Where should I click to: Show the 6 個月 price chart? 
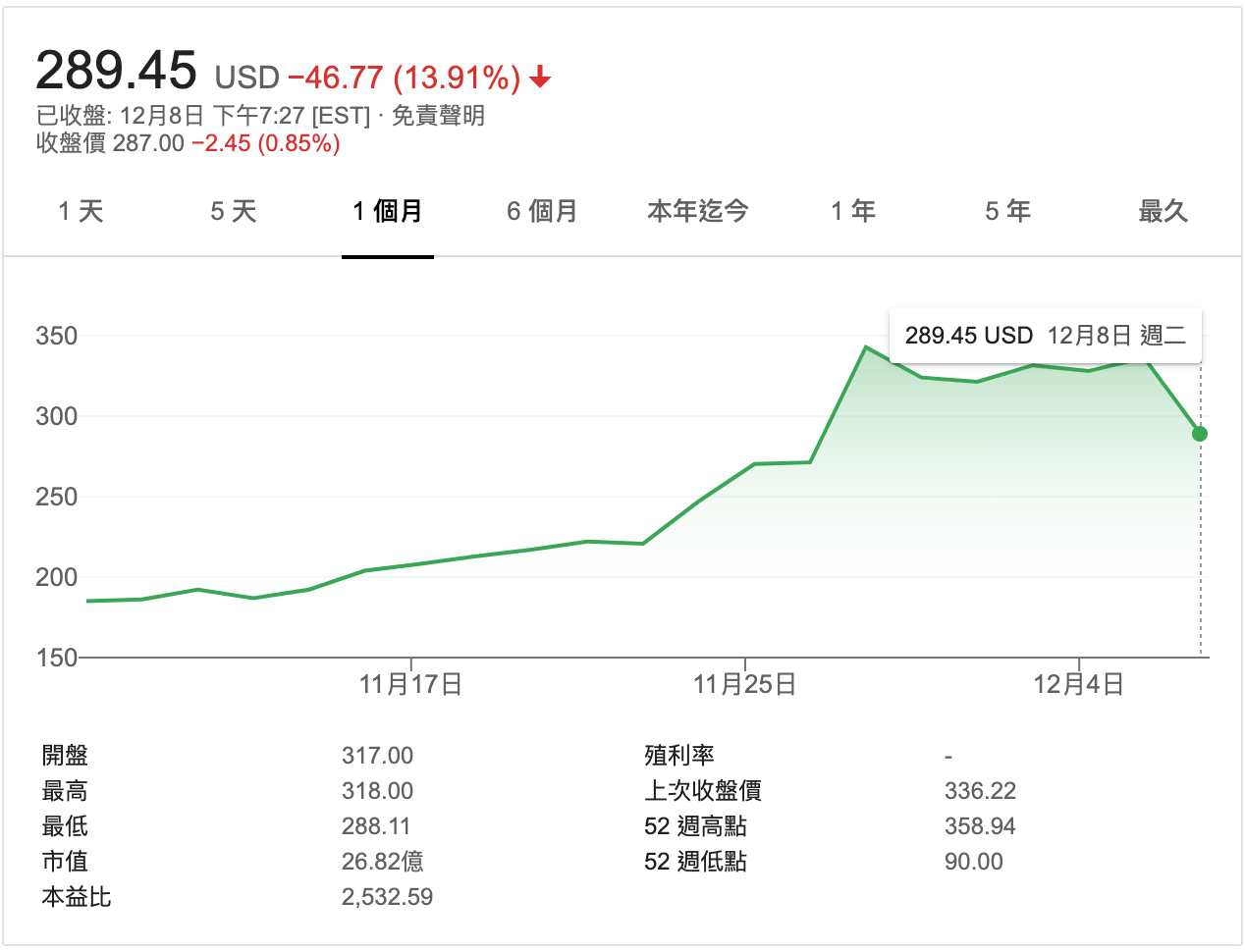point(542,211)
